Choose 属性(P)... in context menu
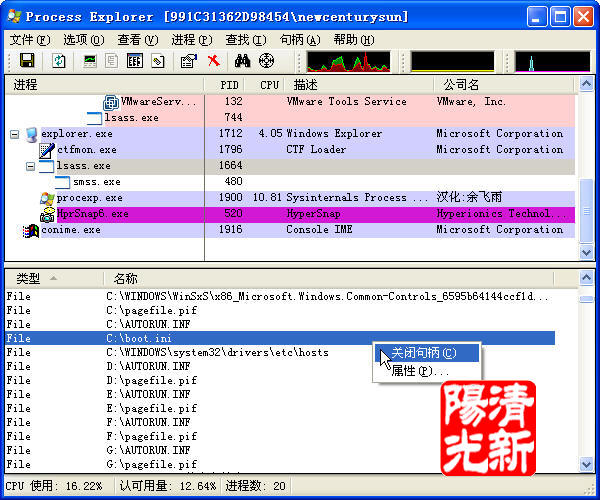The height and width of the screenshot is (500, 600). 427,371
